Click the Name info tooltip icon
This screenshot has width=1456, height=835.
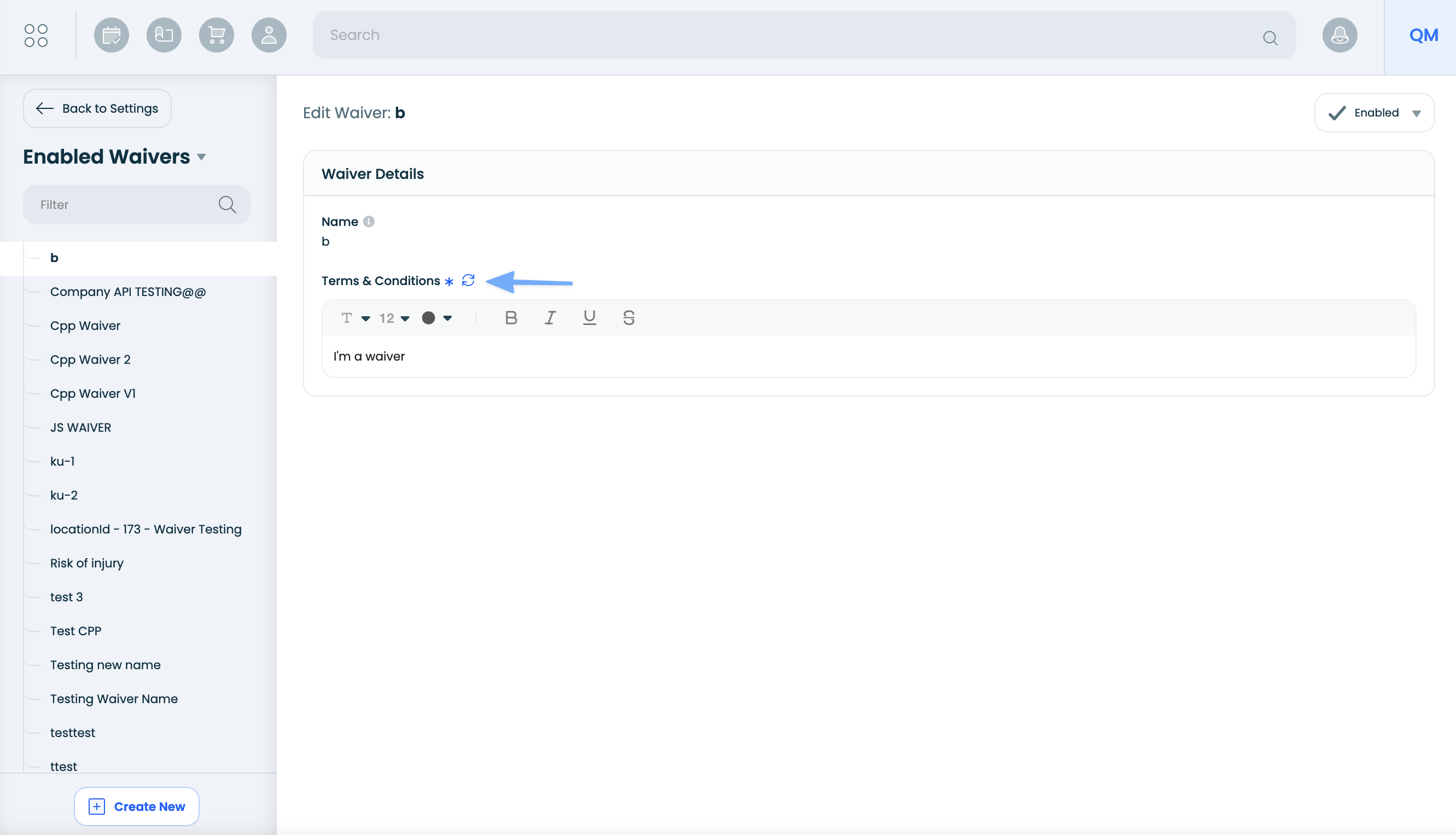(x=369, y=222)
